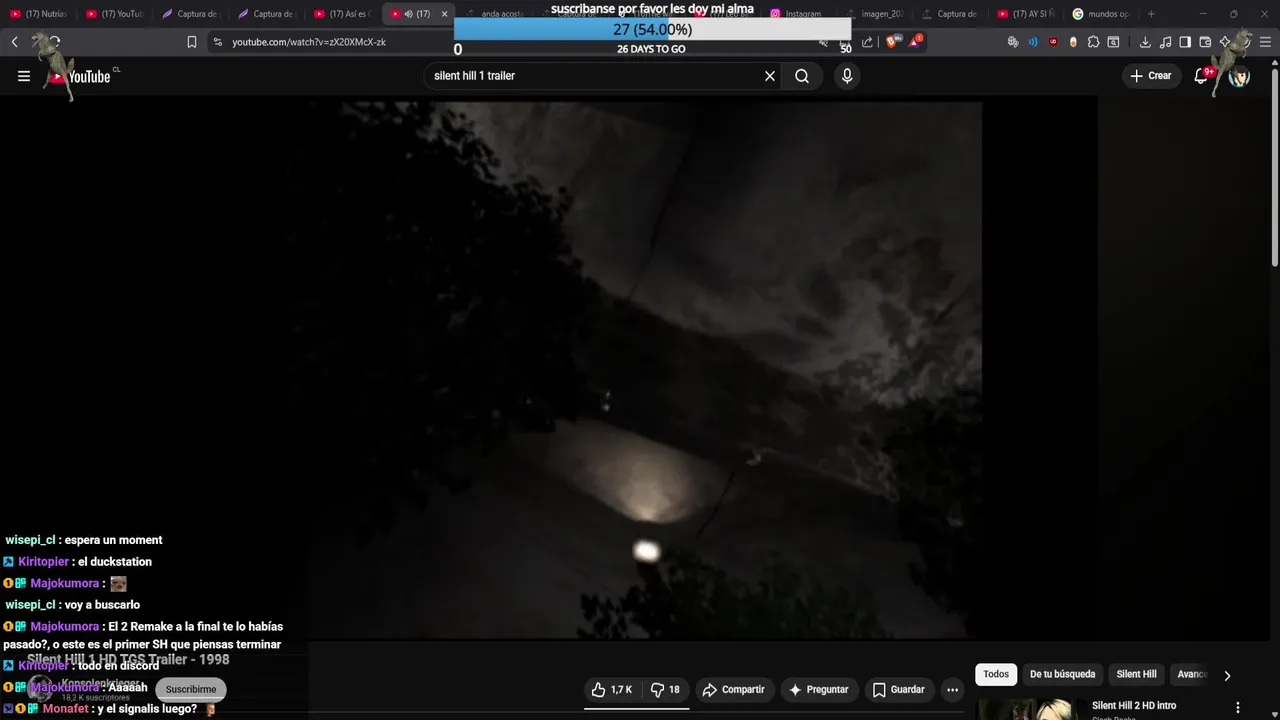Open options for Silent Hill 2 HD intro

coord(1238,707)
